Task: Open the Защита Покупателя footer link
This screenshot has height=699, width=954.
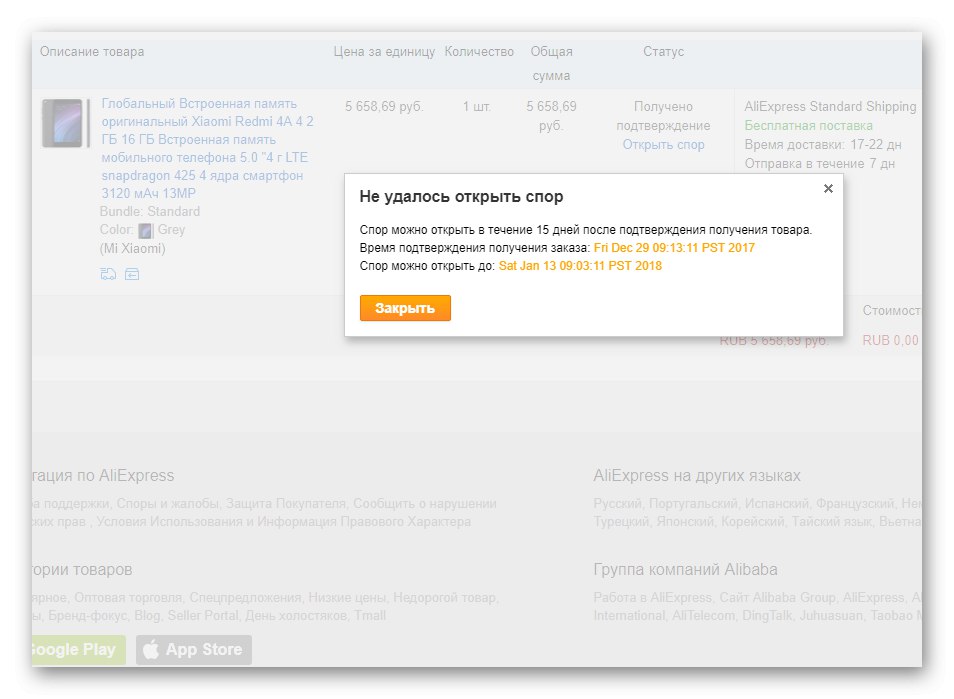Action: pos(285,504)
